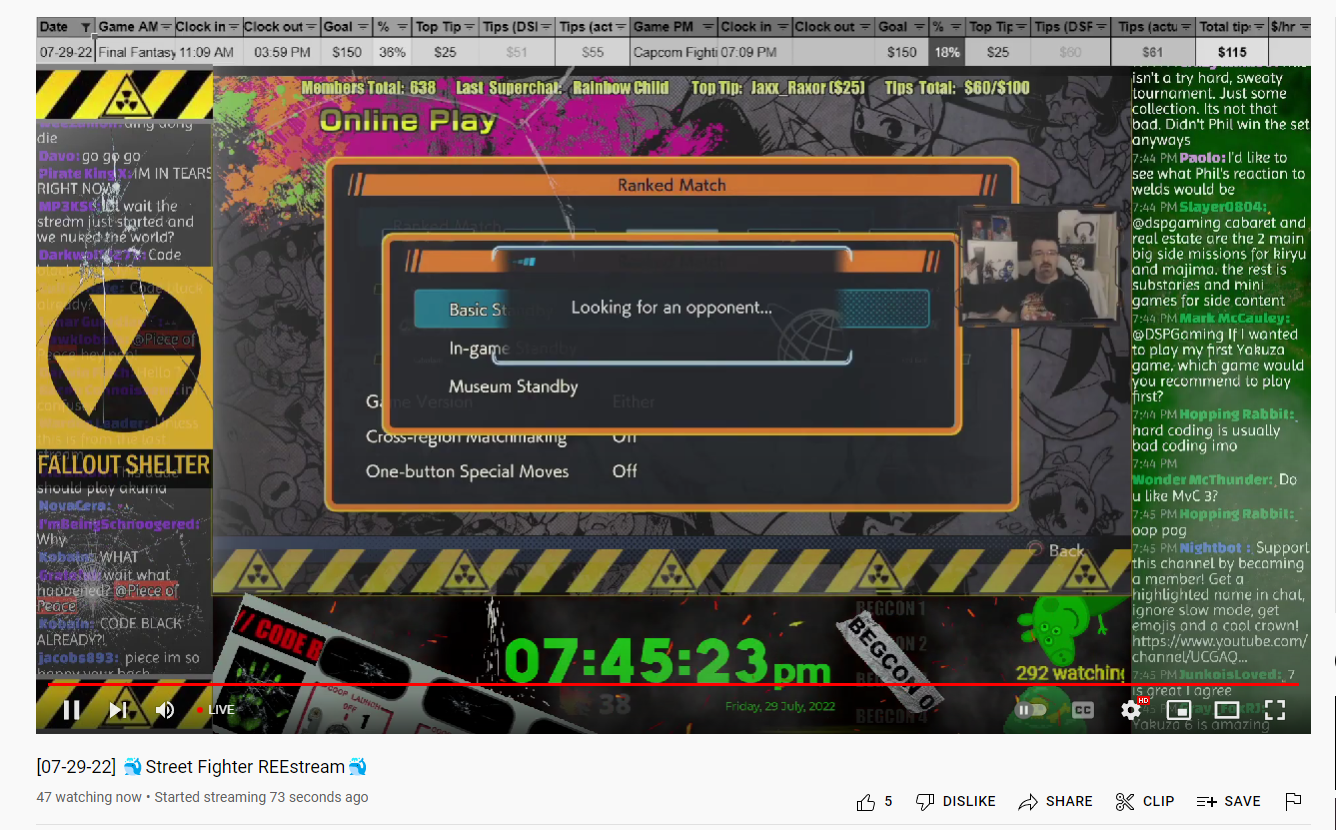Select the $55 tips cell
Screen dimensions: 1336x830
coord(593,52)
